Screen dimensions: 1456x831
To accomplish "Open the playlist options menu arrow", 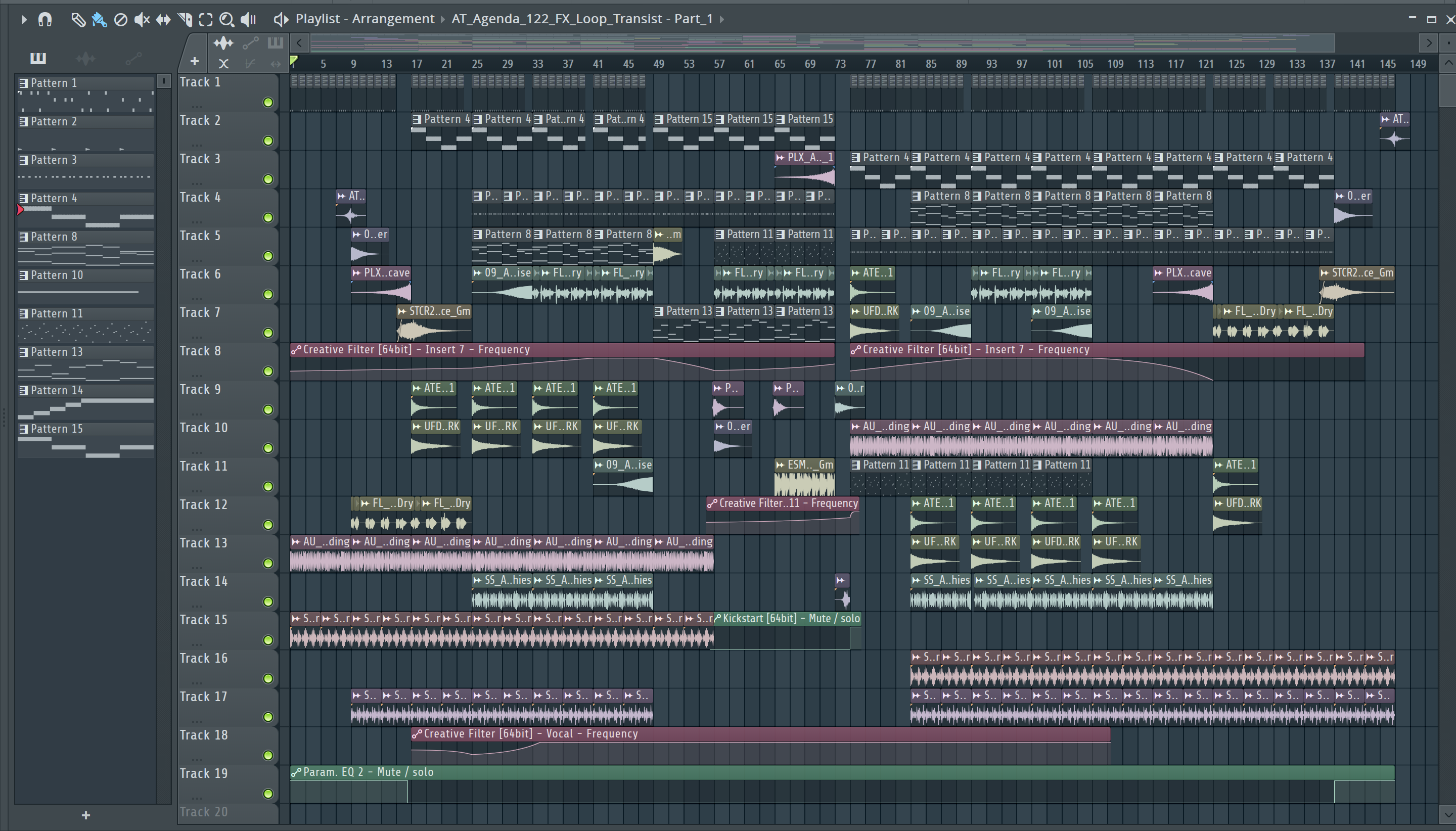I will (x=24, y=19).
